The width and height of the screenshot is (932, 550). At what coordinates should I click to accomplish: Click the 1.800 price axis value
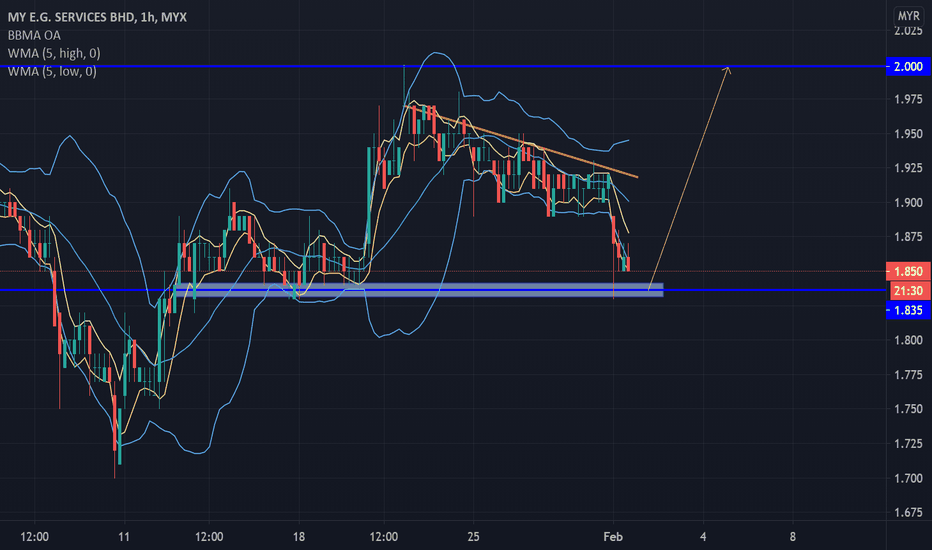pos(908,340)
